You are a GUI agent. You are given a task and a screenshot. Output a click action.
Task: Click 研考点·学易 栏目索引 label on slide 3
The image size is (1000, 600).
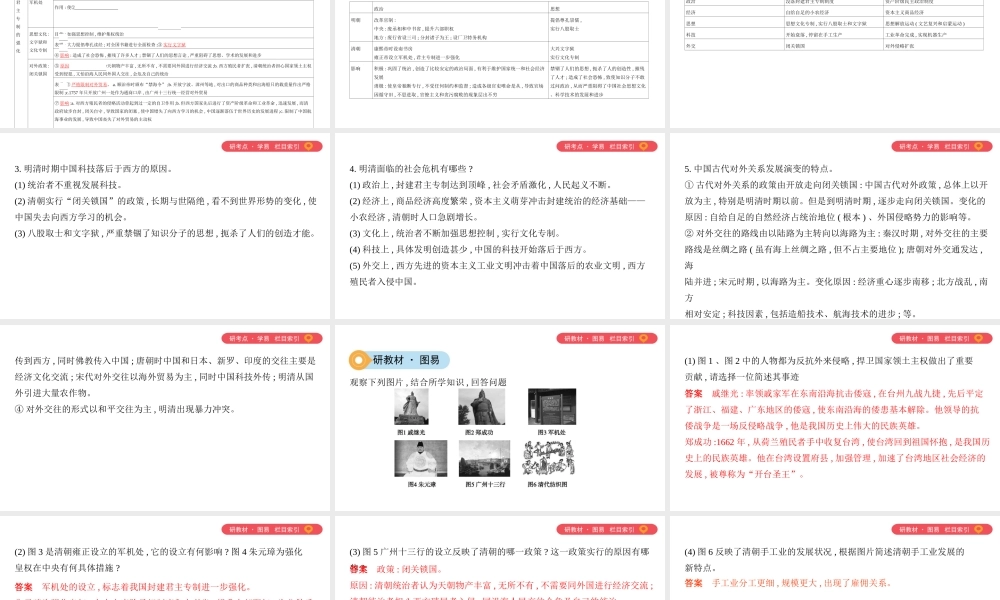(x=264, y=147)
